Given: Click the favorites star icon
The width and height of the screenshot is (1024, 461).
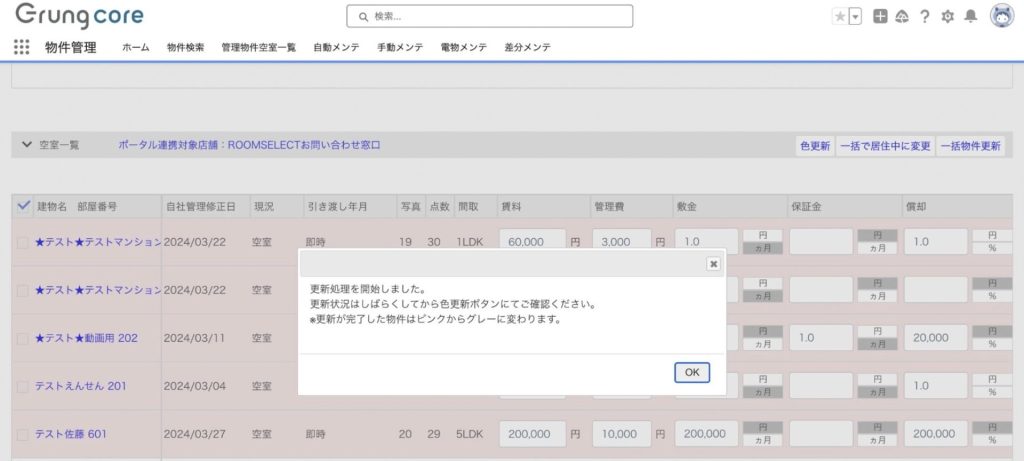Looking at the screenshot, I should click(839, 16).
